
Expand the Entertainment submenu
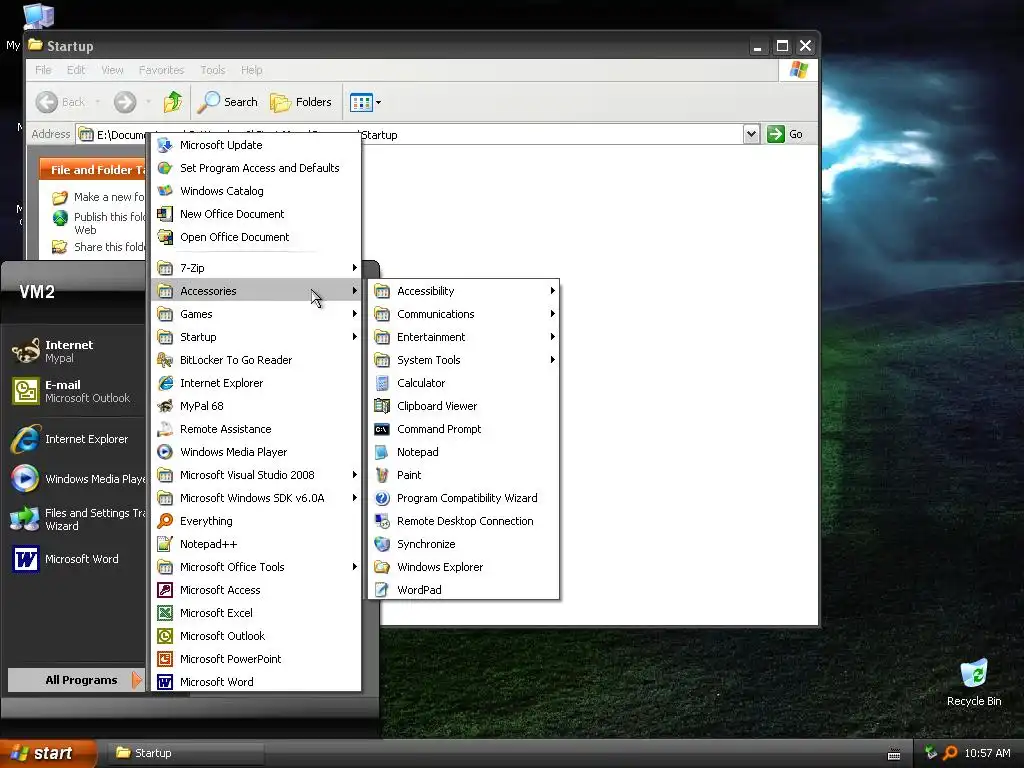463,337
